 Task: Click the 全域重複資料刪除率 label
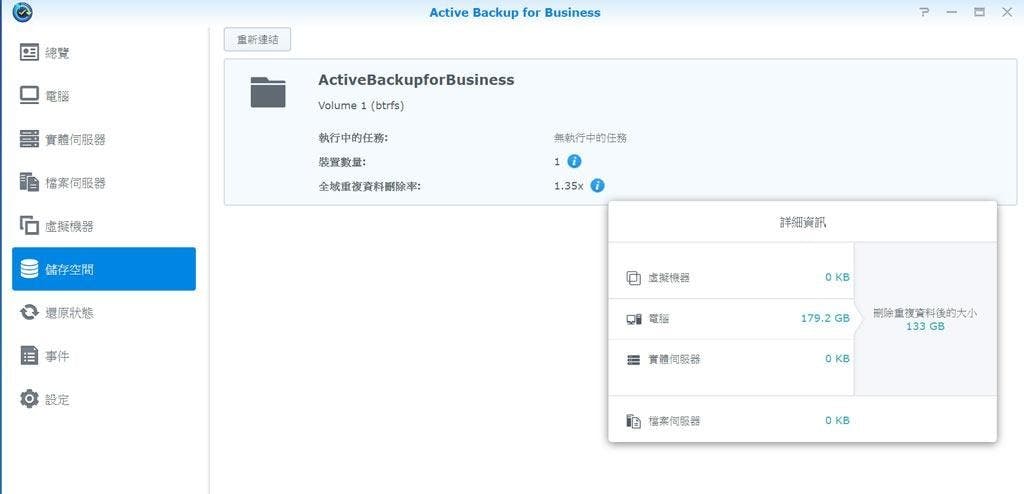pyautogui.click(x=370, y=186)
